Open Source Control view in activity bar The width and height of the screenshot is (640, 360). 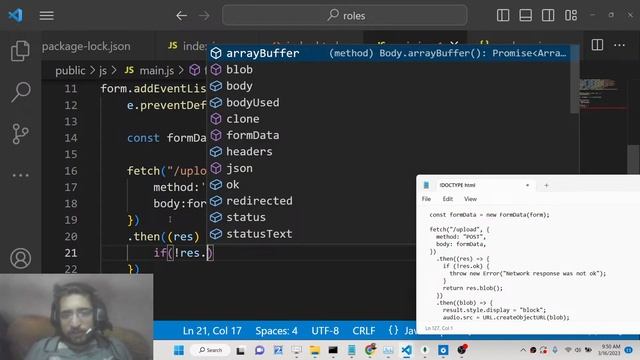20,133
